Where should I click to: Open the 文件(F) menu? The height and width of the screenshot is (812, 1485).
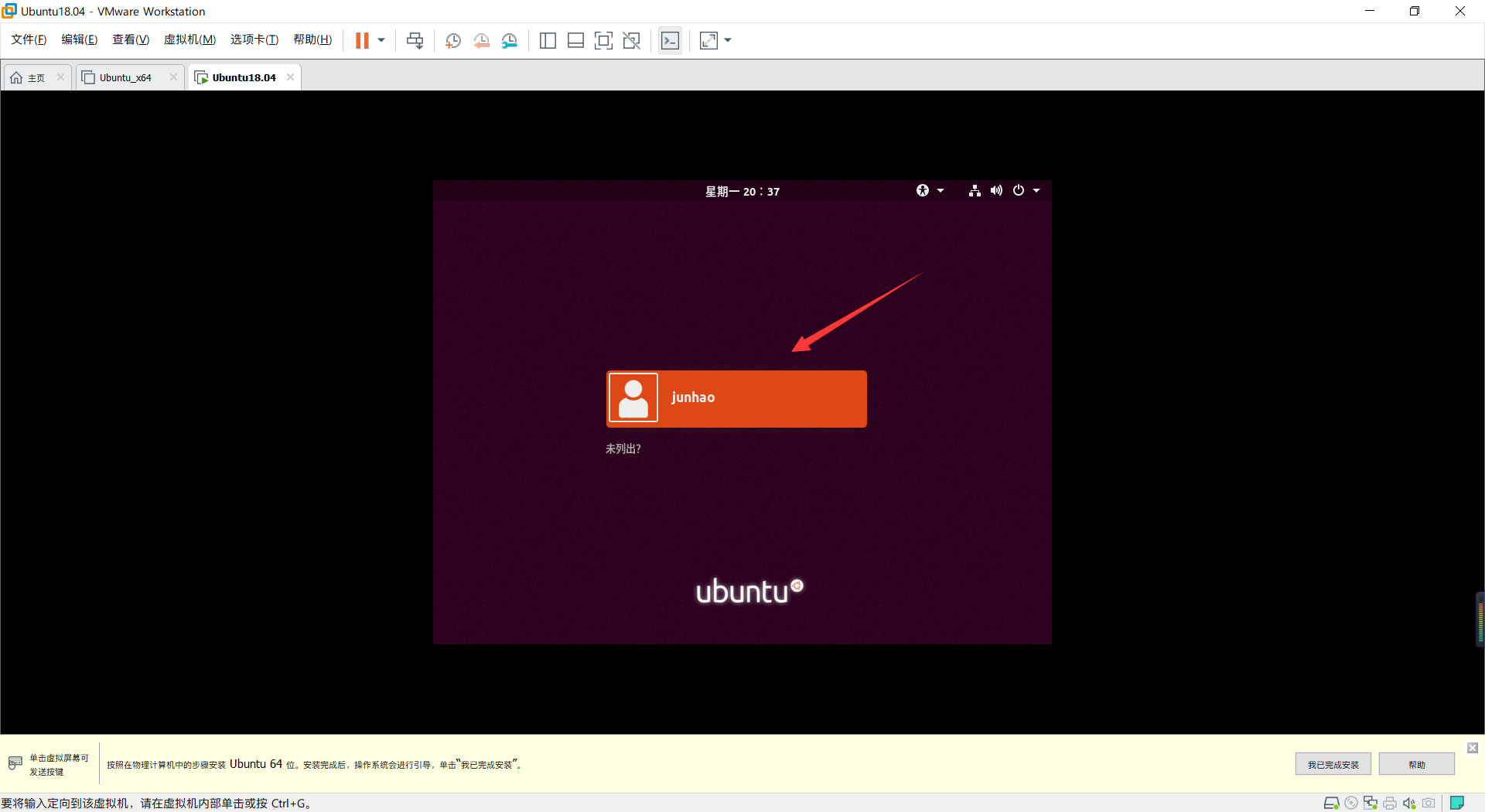pos(29,39)
